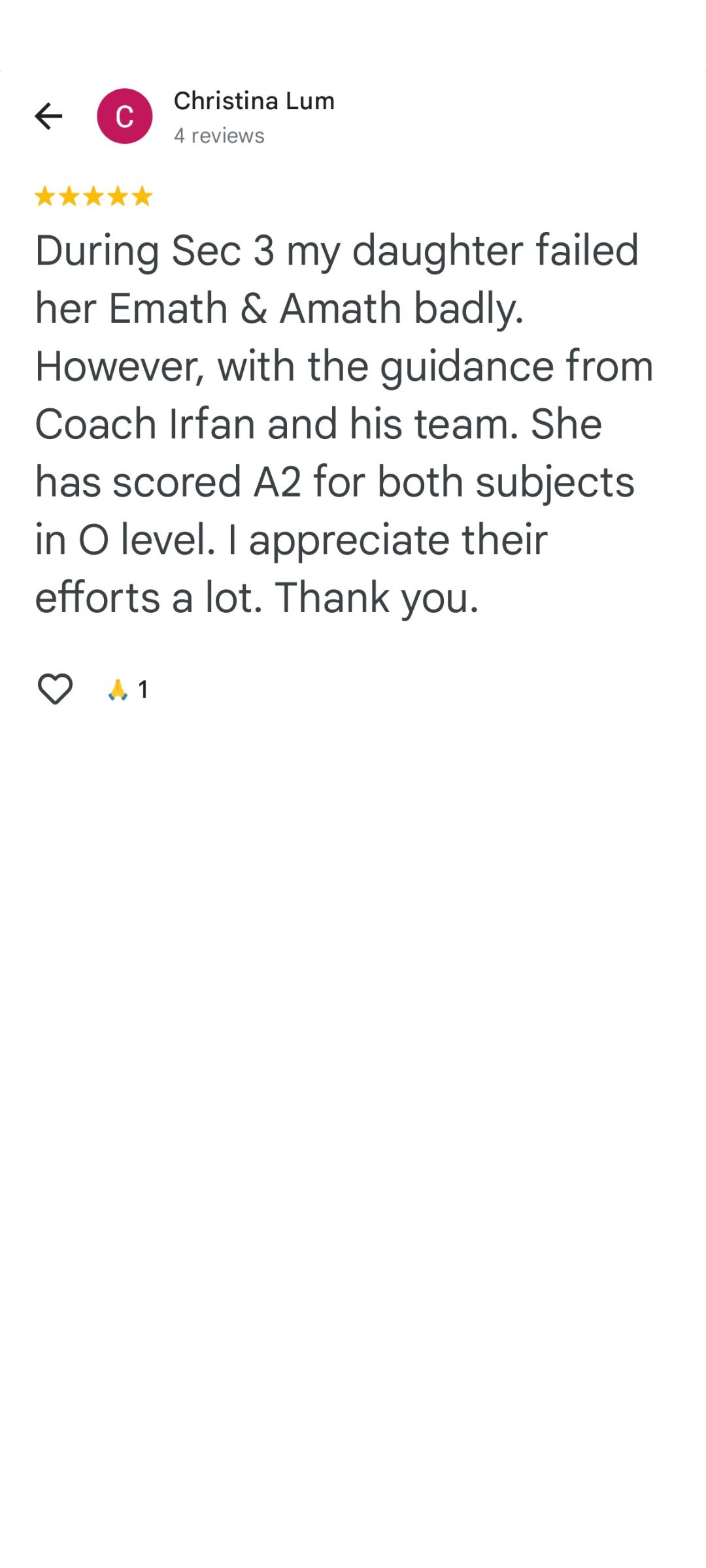
Task: Tap the pink "C" profile avatar
Action: click(124, 116)
